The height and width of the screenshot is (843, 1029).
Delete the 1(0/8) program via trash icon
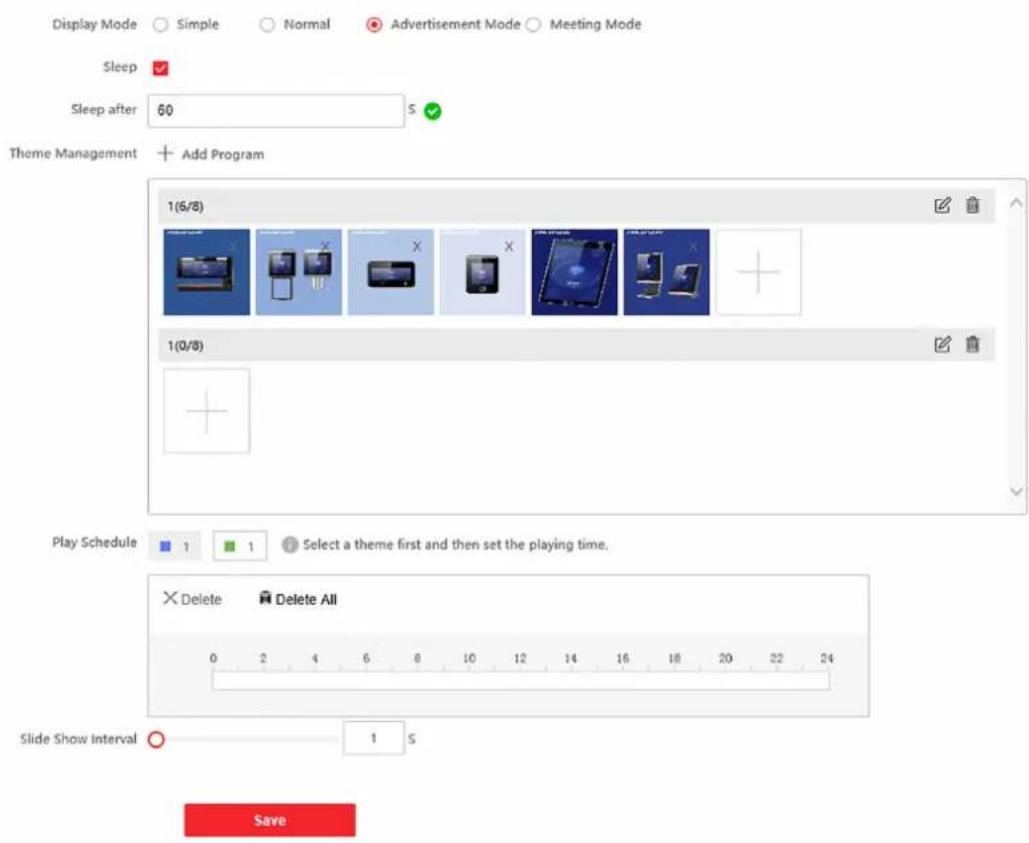[x=973, y=344]
